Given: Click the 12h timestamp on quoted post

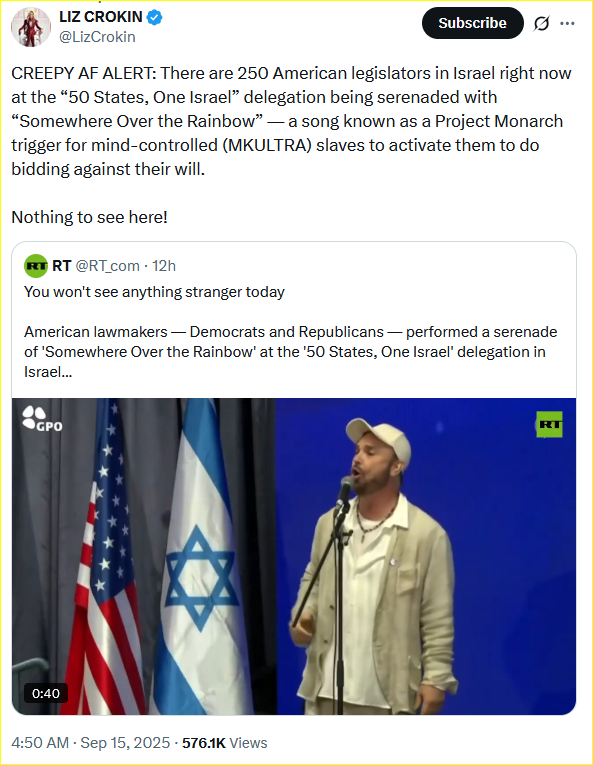Looking at the screenshot, I should 164,266.
